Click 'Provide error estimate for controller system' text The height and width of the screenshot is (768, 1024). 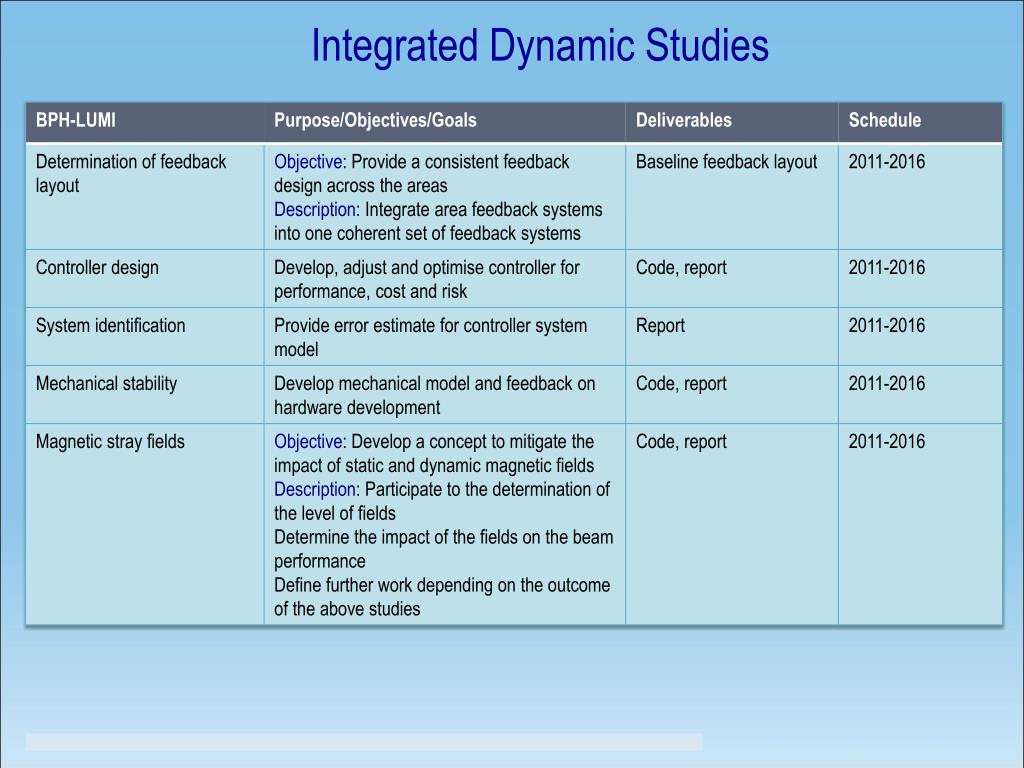pos(430,325)
